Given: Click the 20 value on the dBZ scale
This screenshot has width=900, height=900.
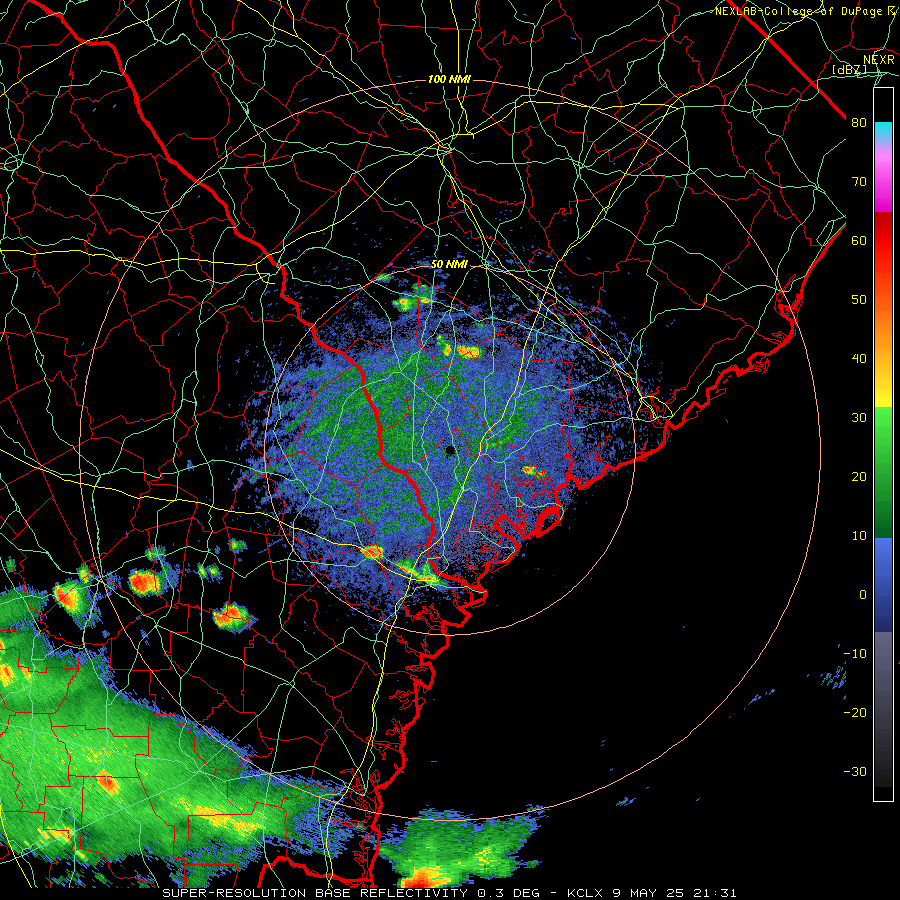Looking at the screenshot, I should coord(859,476).
